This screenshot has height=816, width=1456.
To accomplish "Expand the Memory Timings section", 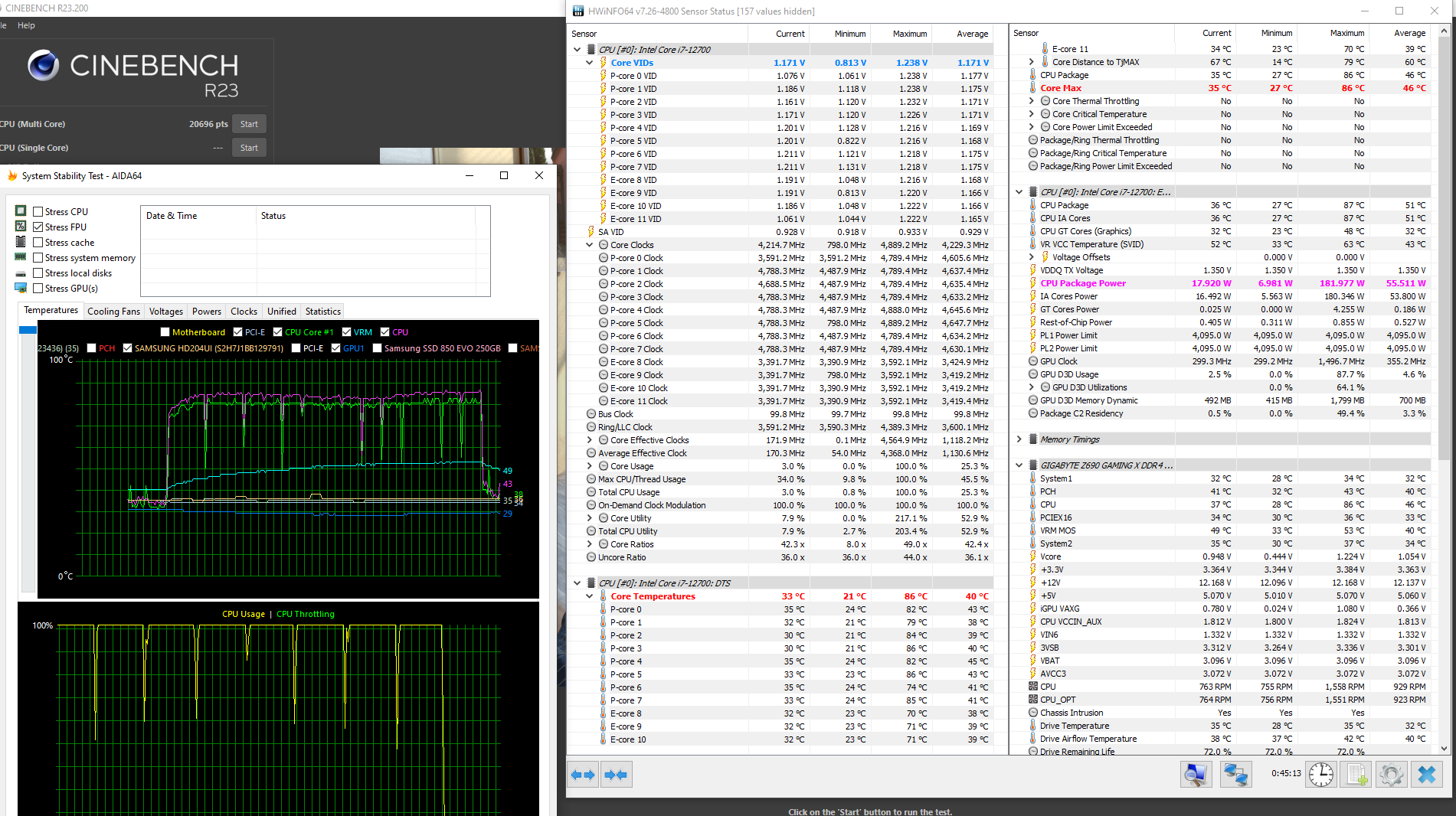I will click(1019, 439).
